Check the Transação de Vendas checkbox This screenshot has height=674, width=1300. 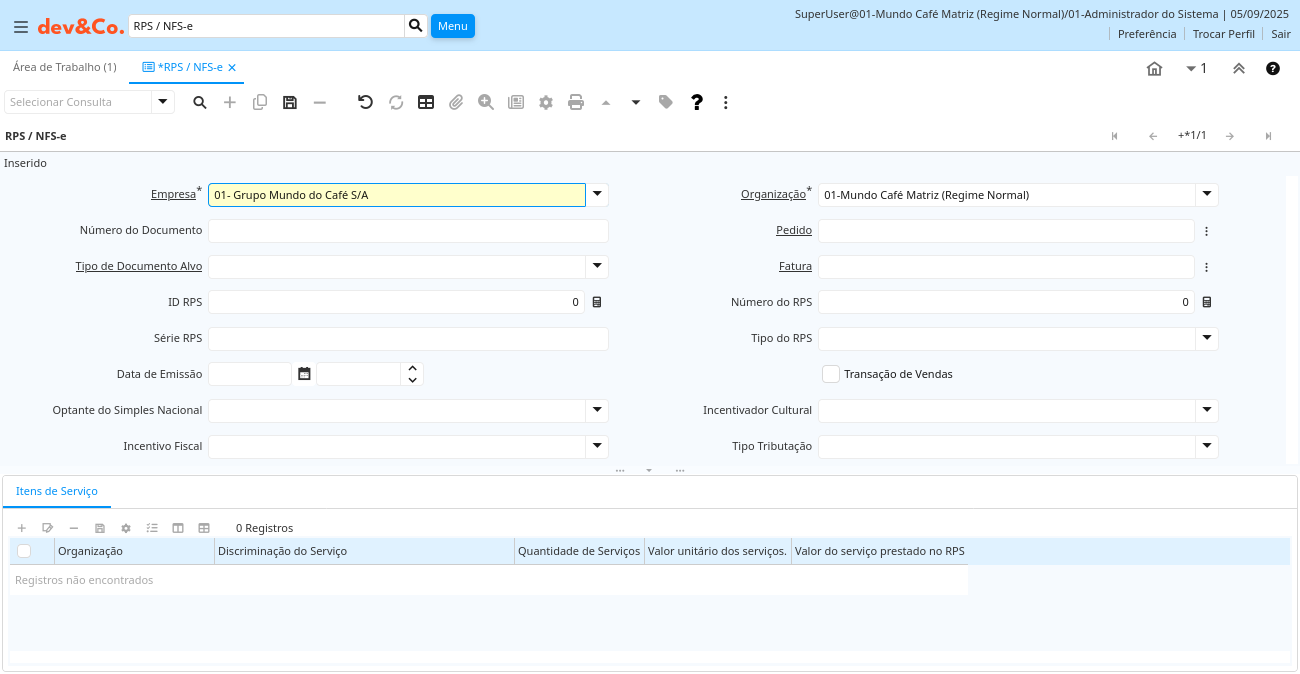(x=831, y=374)
